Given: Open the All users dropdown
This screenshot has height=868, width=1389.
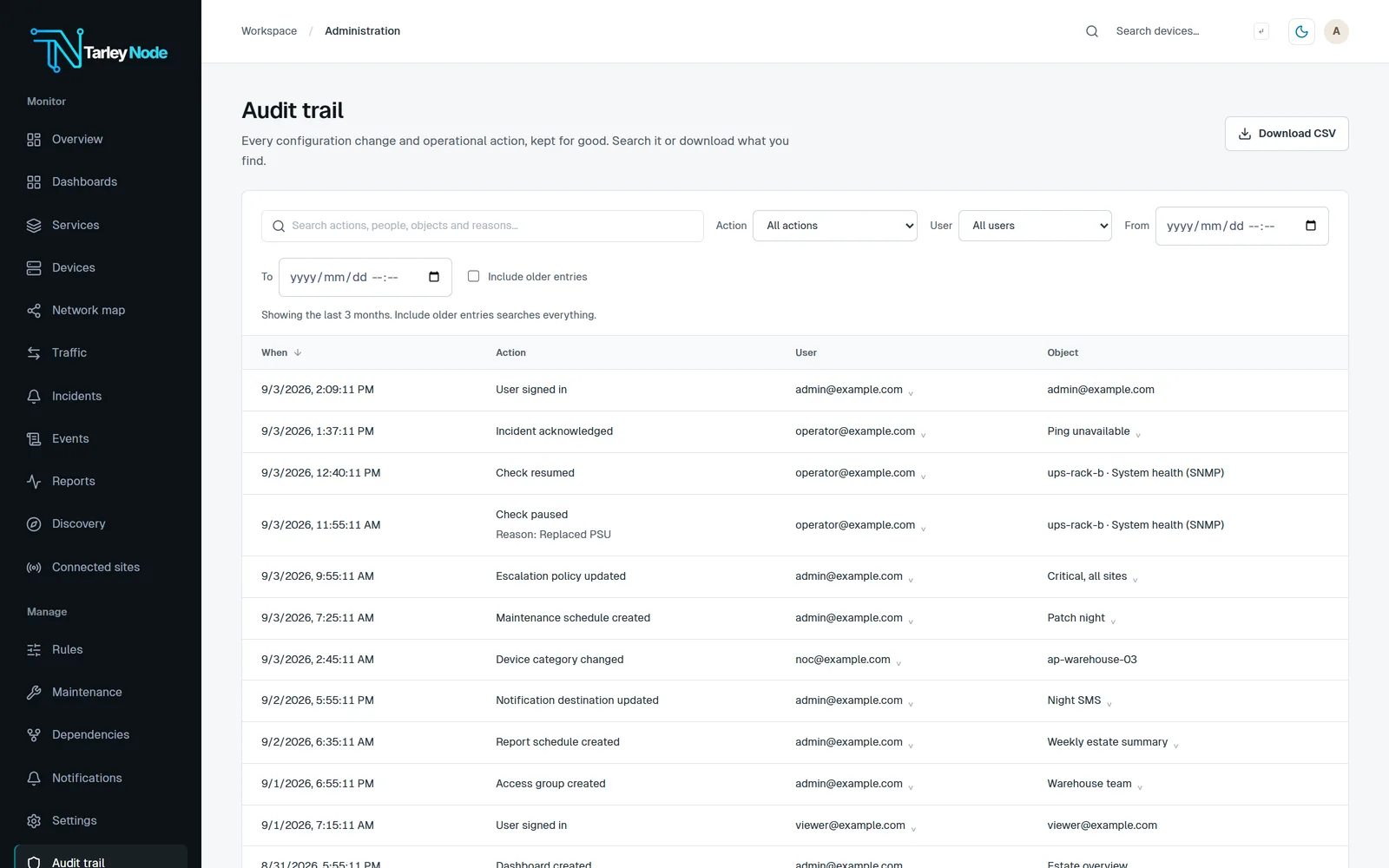Looking at the screenshot, I should tap(1035, 226).
